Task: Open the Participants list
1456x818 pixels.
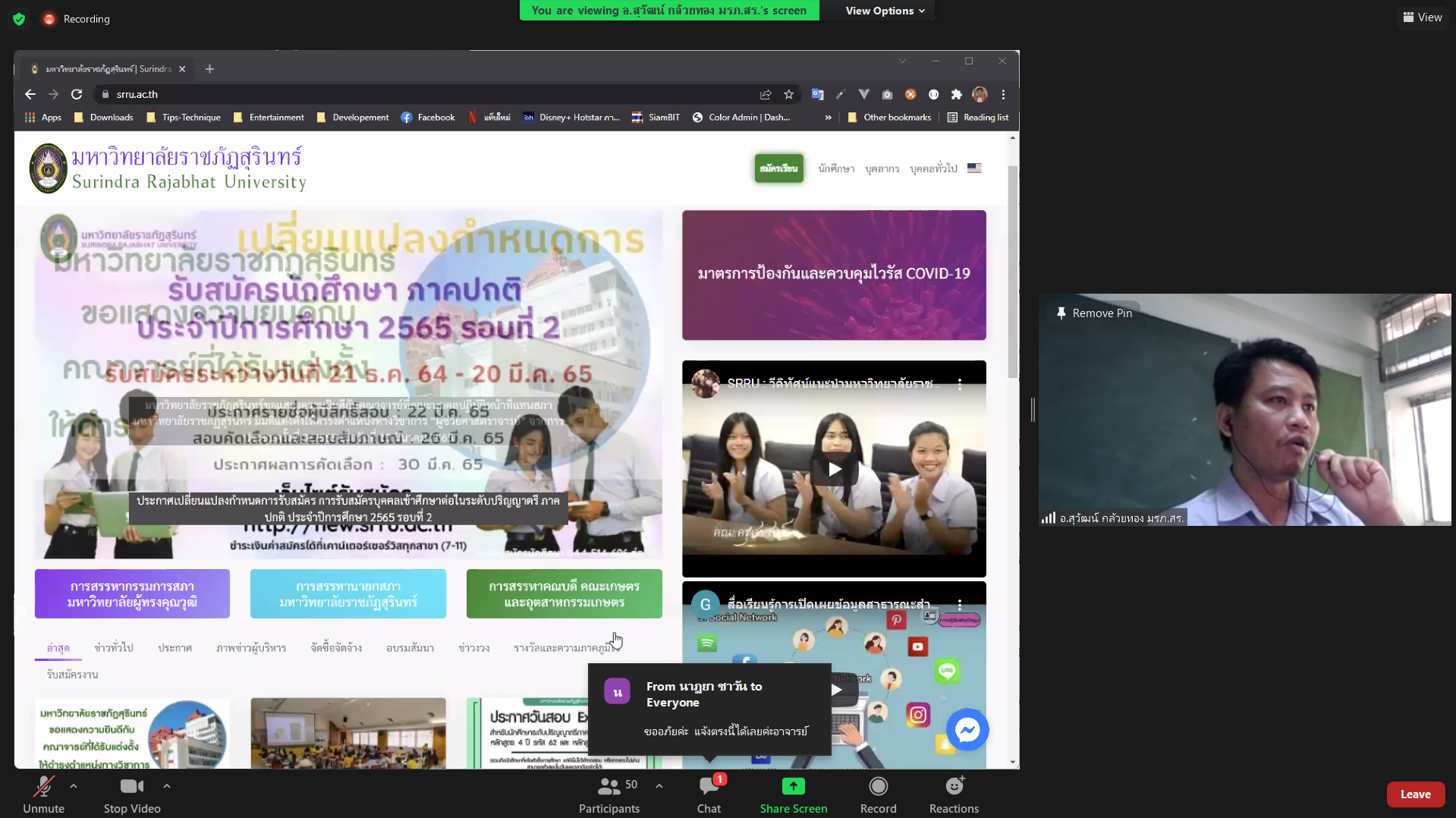Action: pyautogui.click(x=609, y=794)
